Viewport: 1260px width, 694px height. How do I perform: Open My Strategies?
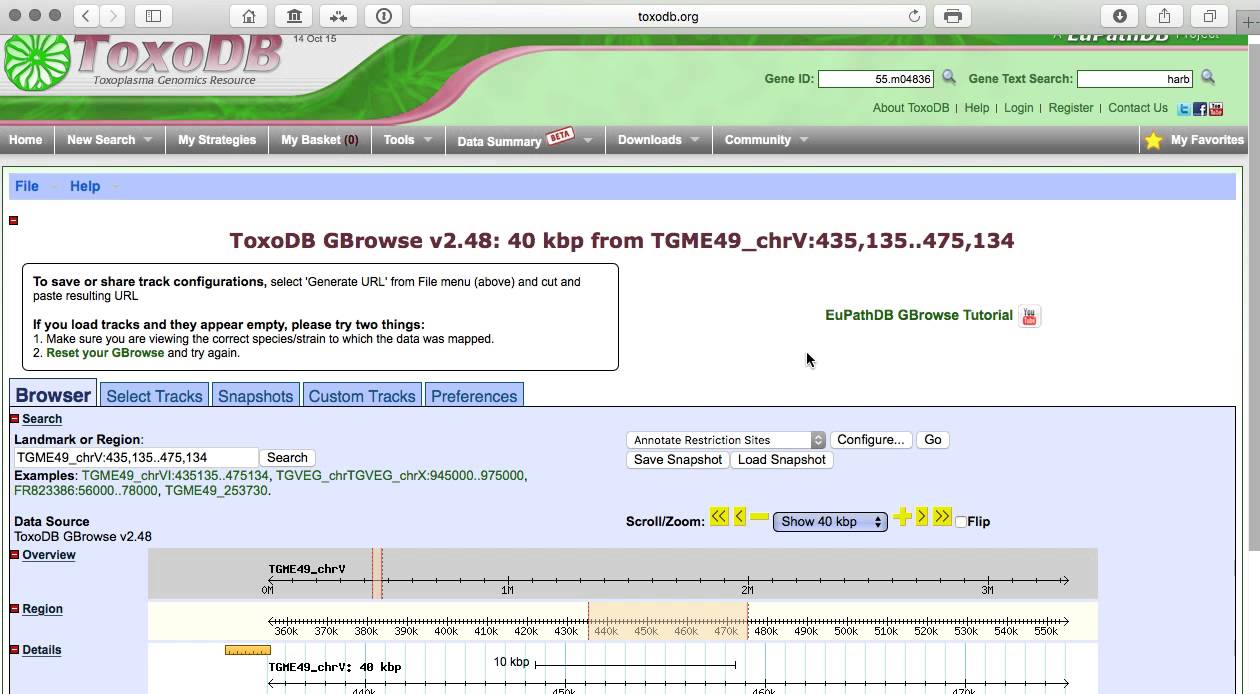pos(217,140)
